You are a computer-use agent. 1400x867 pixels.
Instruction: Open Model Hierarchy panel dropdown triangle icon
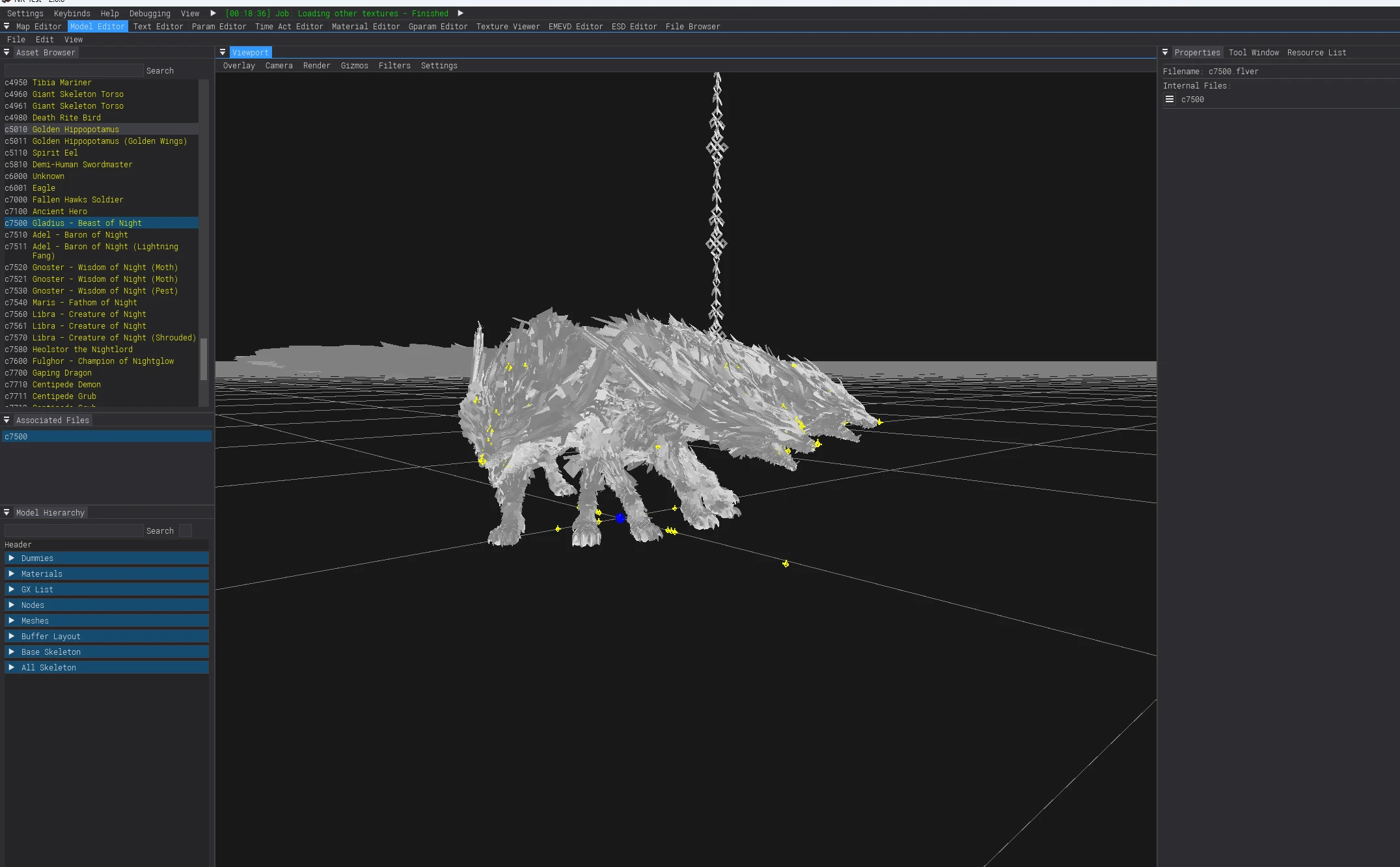point(7,512)
